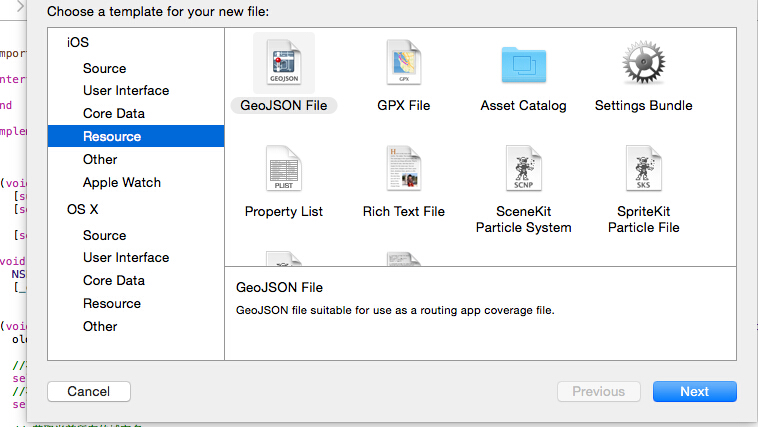758x427 pixels.
Task: Select the OS X section header
Action: point(83,209)
